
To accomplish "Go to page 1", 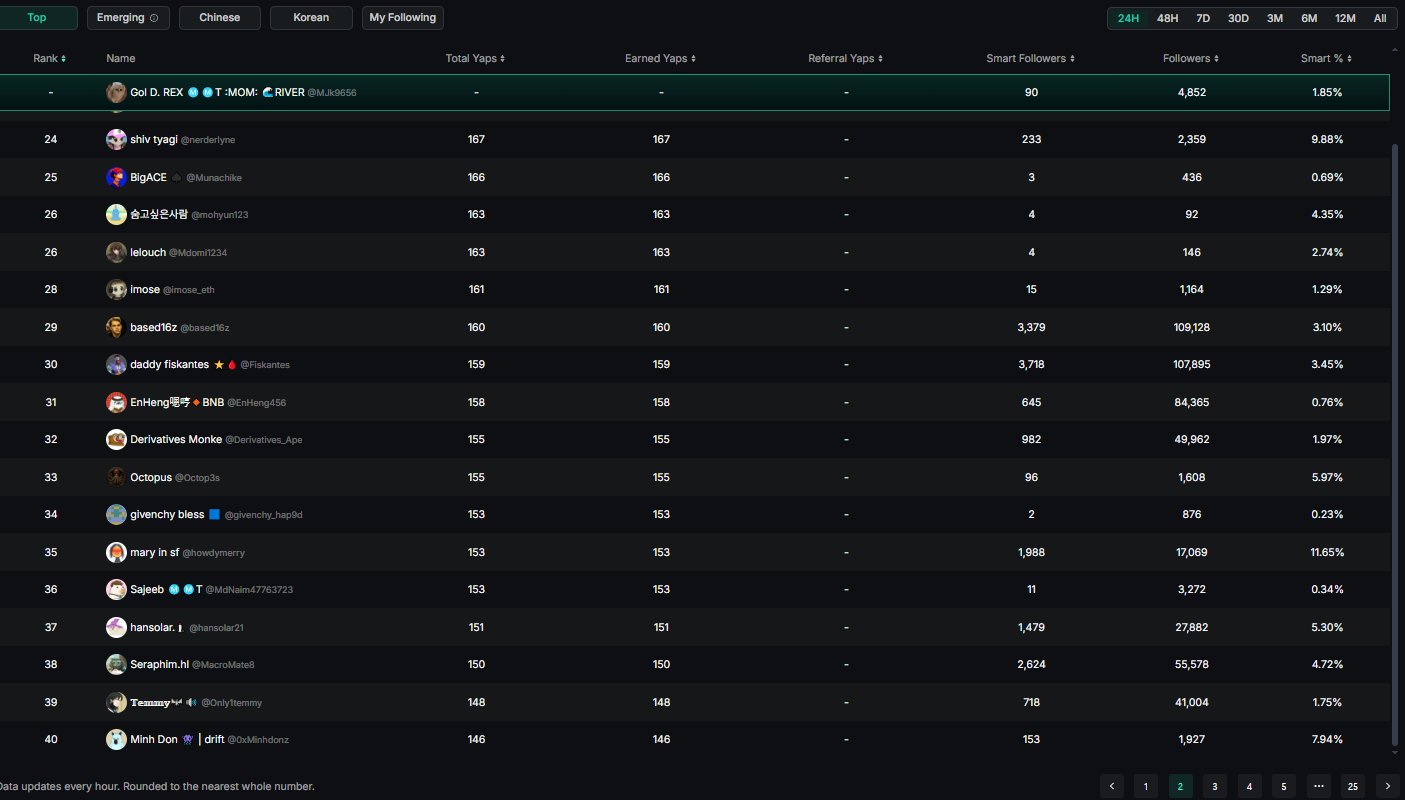I will click(x=1146, y=786).
